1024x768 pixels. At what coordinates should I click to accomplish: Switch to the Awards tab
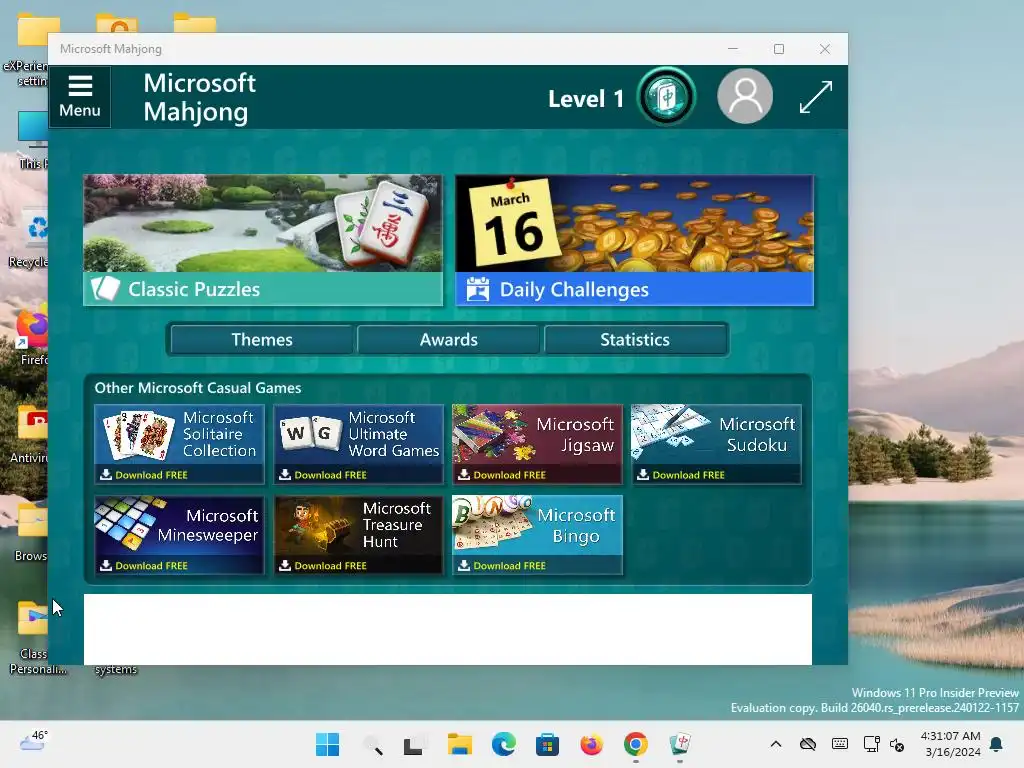(449, 340)
